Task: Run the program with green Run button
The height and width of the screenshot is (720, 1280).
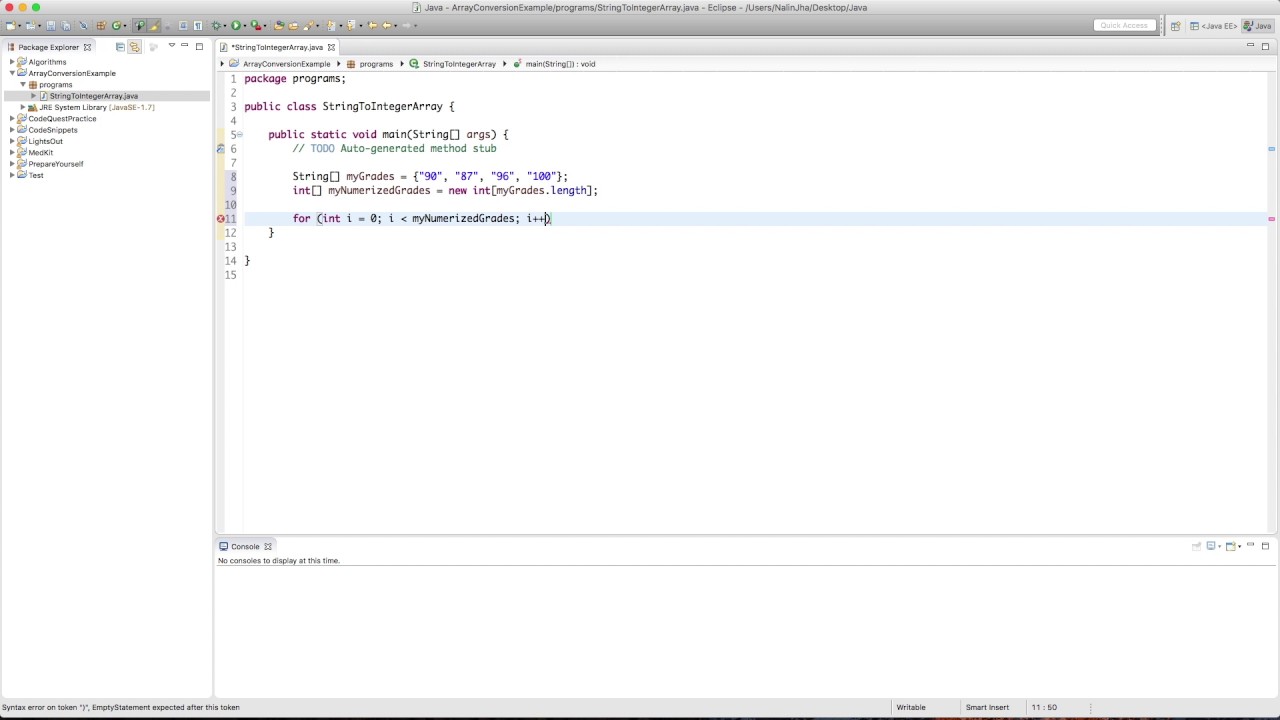Action: tap(236, 25)
